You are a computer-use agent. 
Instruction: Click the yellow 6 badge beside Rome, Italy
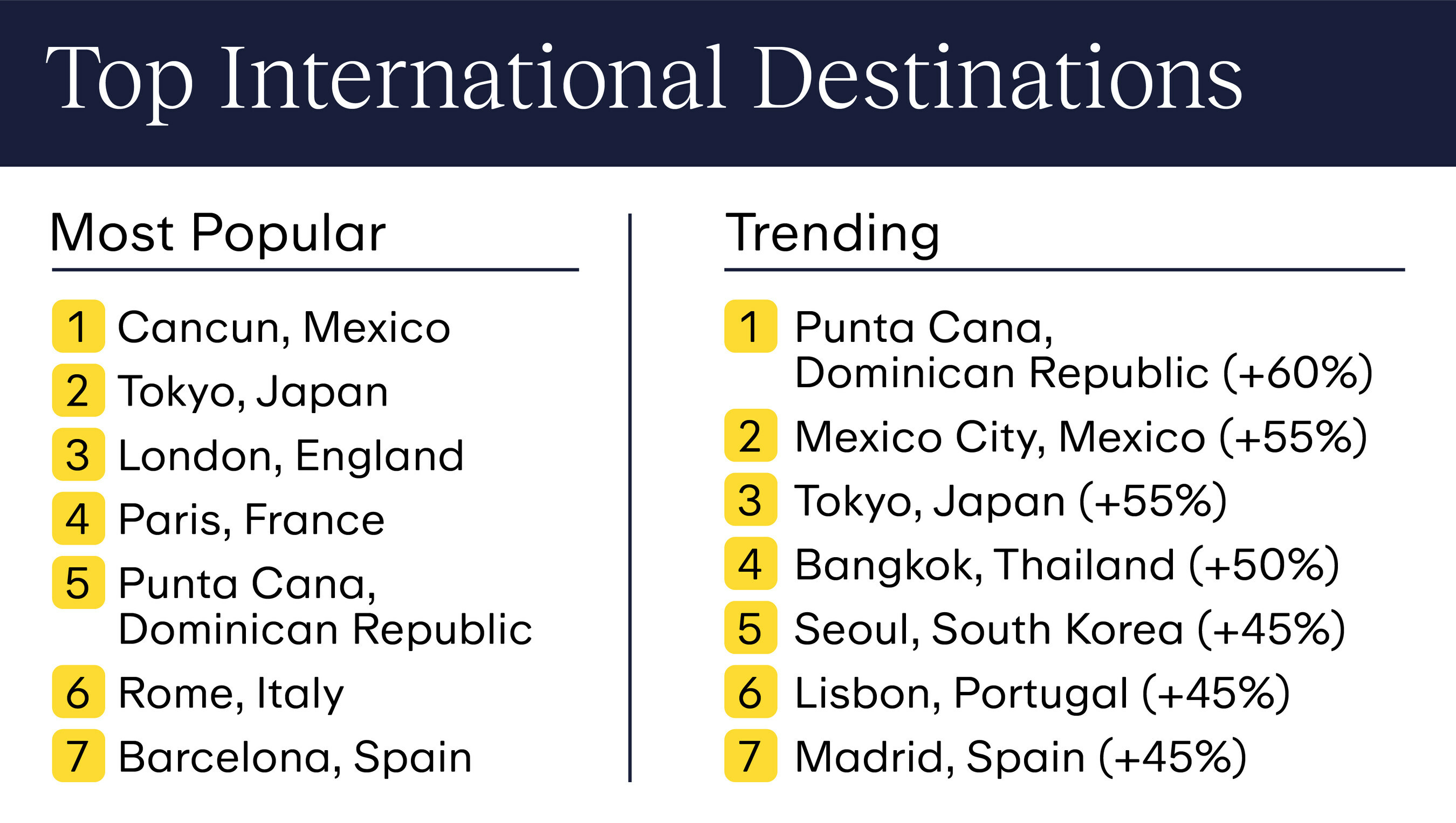pyautogui.click(x=78, y=692)
